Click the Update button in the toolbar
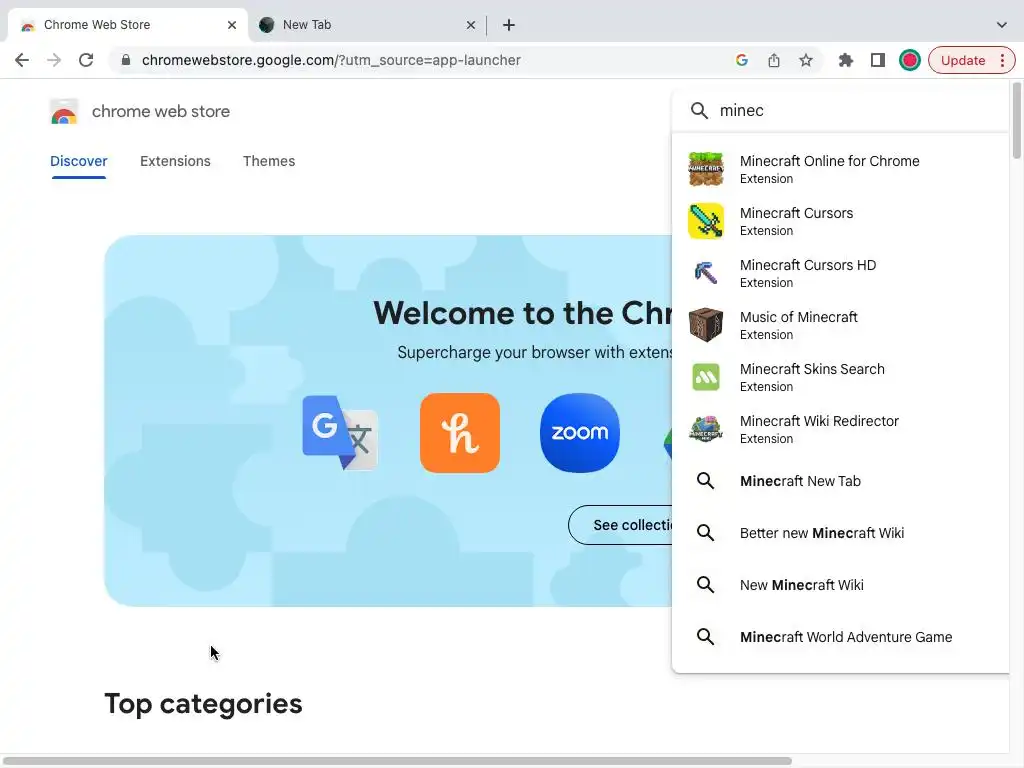The width and height of the screenshot is (1024, 768). pyautogui.click(x=963, y=60)
